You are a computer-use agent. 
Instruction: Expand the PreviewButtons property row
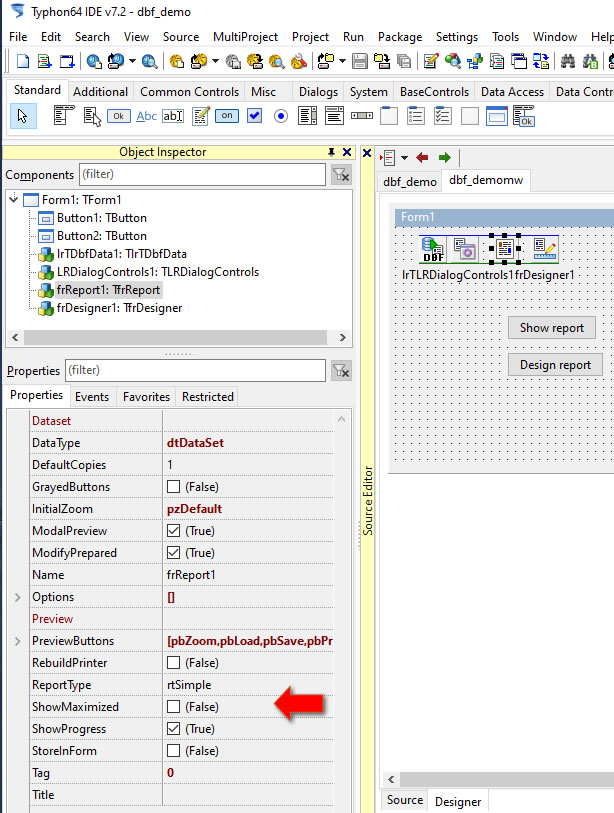[x=18, y=641]
